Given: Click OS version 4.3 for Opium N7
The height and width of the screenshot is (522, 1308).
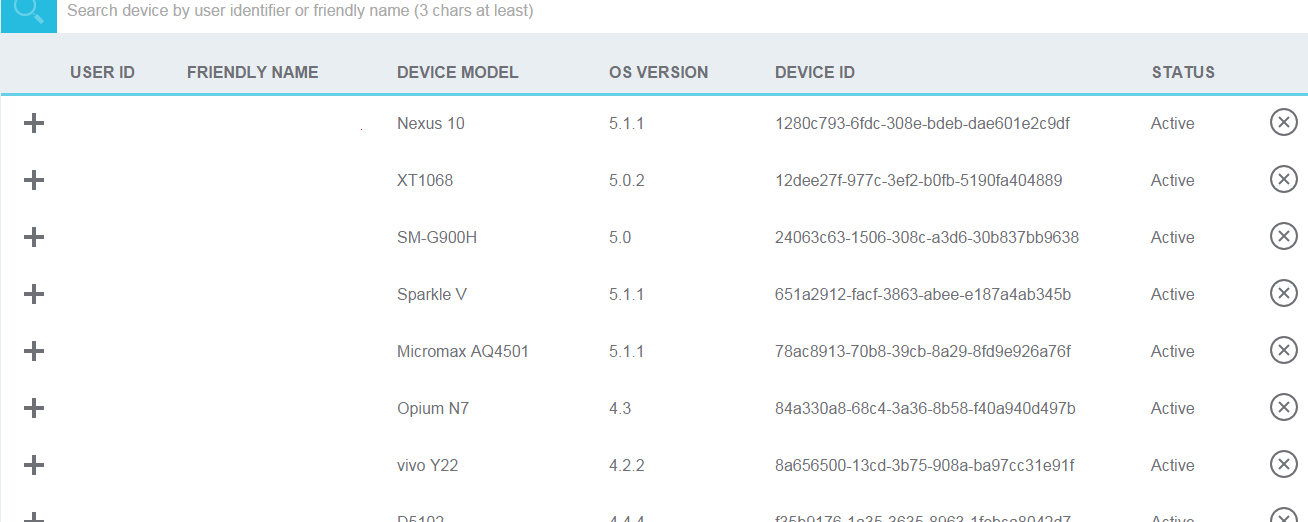Looking at the screenshot, I should pyautogui.click(x=620, y=408).
